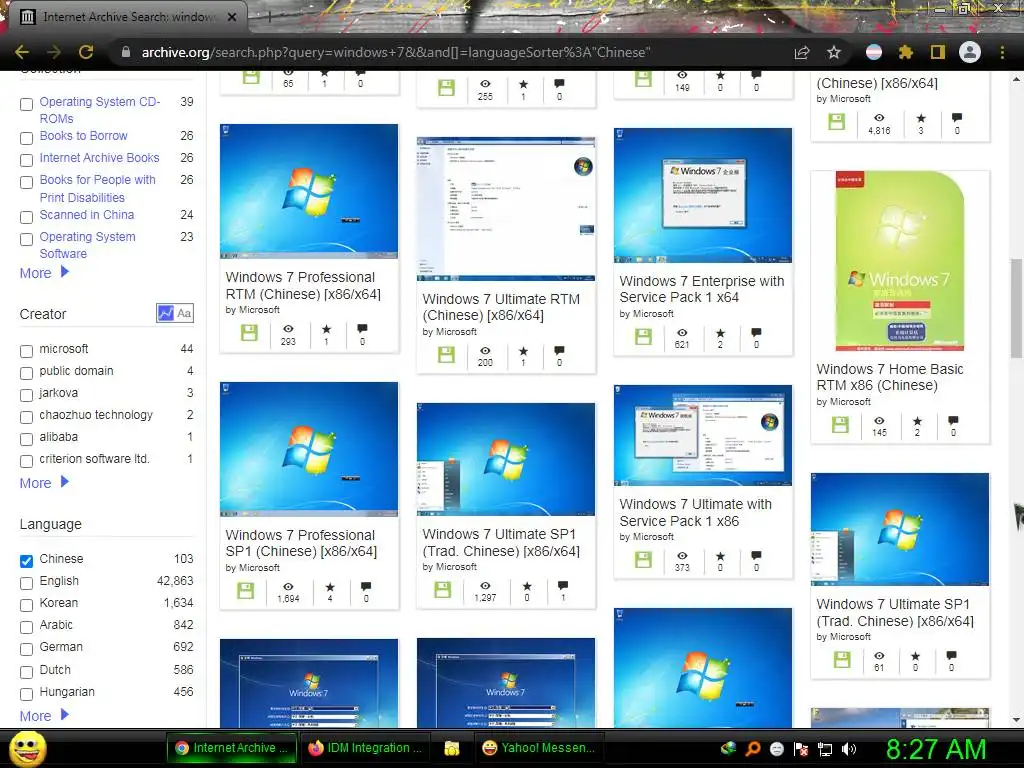The width and height of the screenshot is (1024, 768).
Task: Click favorites star under Windows 7 Professional SP1
Action: pyautogui.click(x=330, y=586)
